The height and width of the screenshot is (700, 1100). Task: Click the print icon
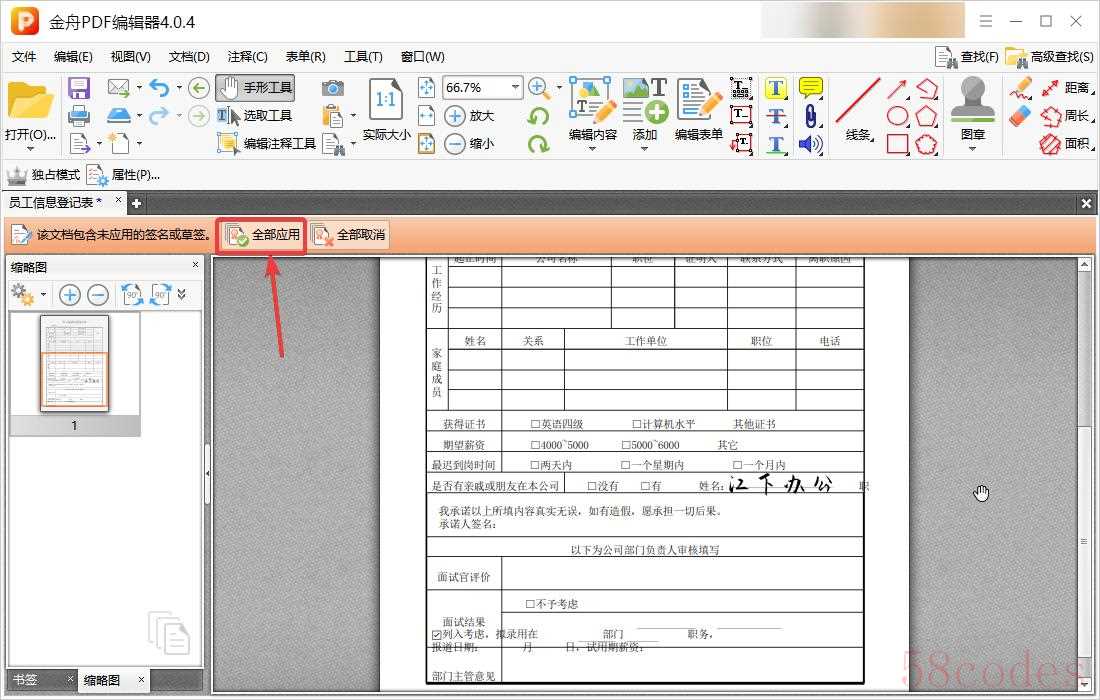click(x=79, y=116)
